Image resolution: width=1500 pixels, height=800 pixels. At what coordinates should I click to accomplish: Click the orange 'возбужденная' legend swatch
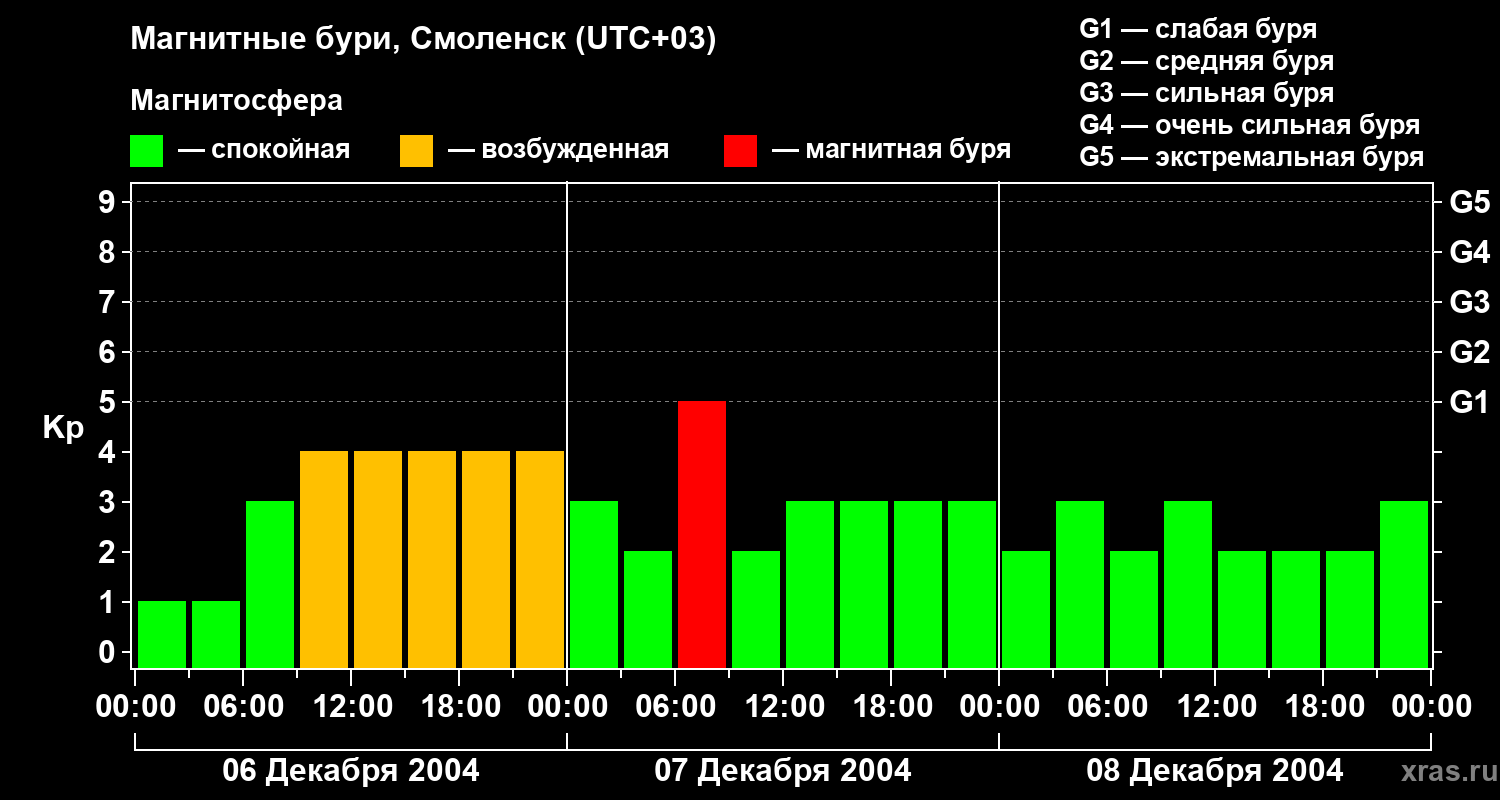pos(416,151)
